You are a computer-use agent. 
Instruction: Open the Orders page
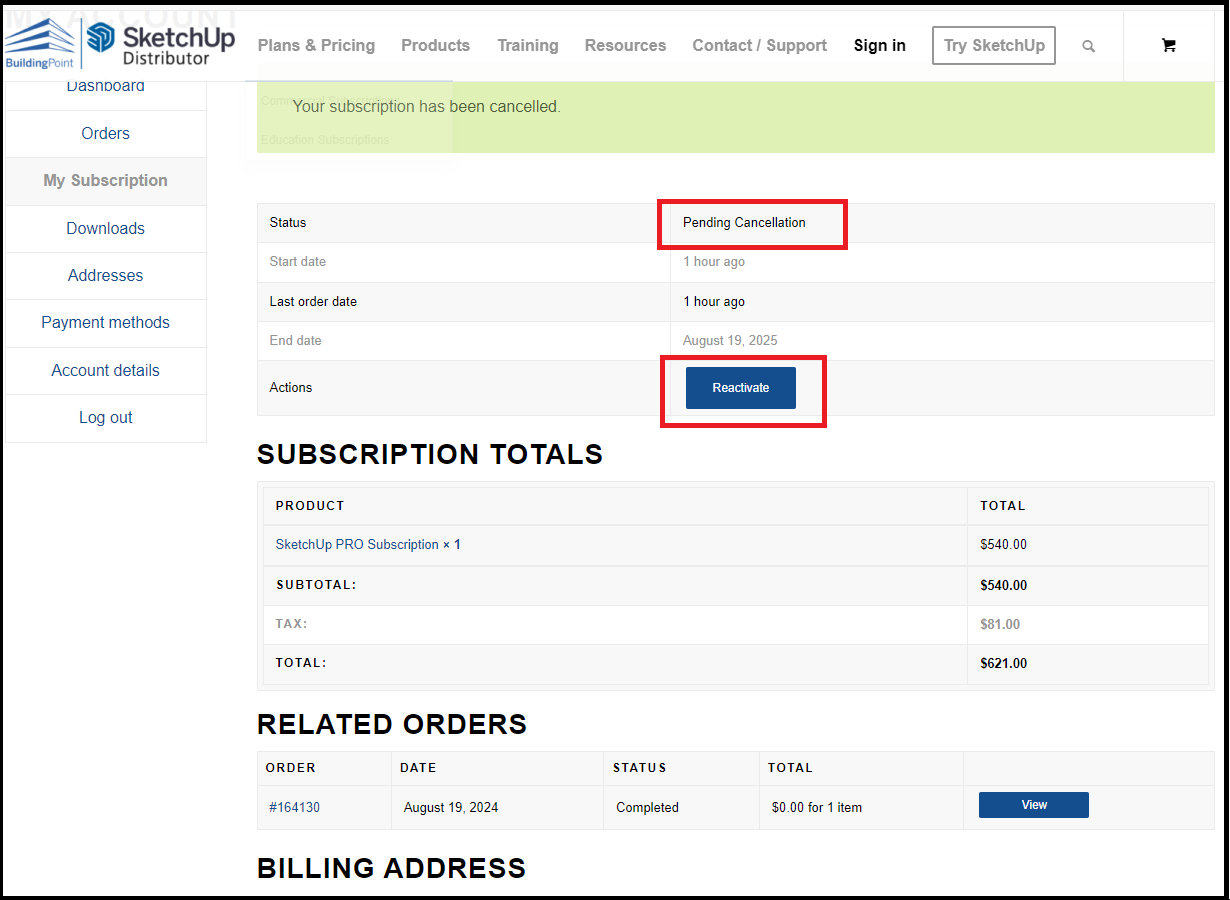click(x=105, y=133)
